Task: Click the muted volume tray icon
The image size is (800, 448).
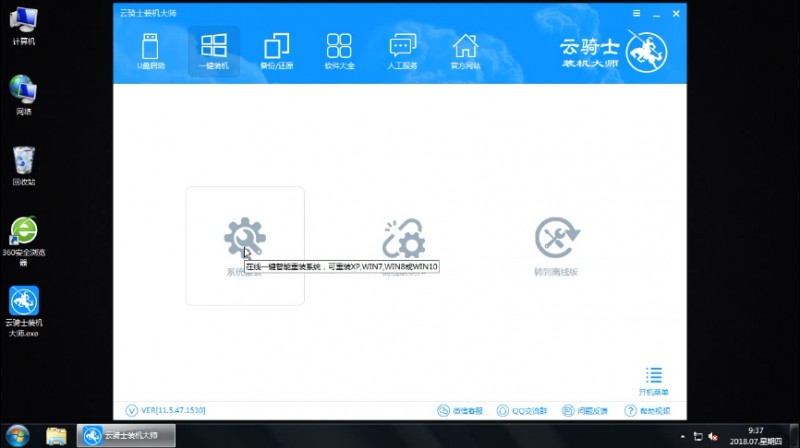Action: click(713, 437)
